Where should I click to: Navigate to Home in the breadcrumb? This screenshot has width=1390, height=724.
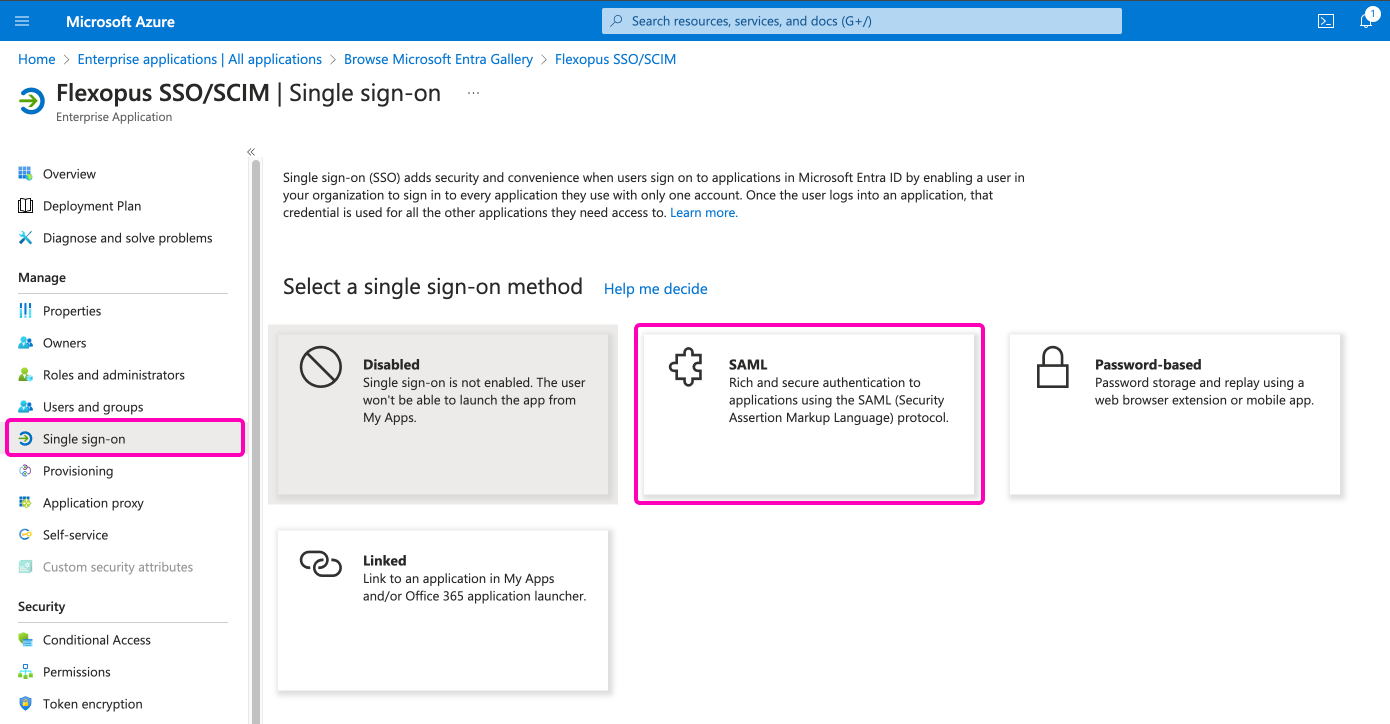pos(37,59)
